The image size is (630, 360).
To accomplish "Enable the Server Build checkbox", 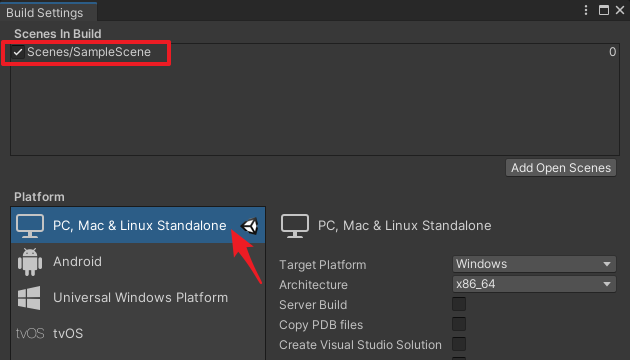I will tap(459, 304).
